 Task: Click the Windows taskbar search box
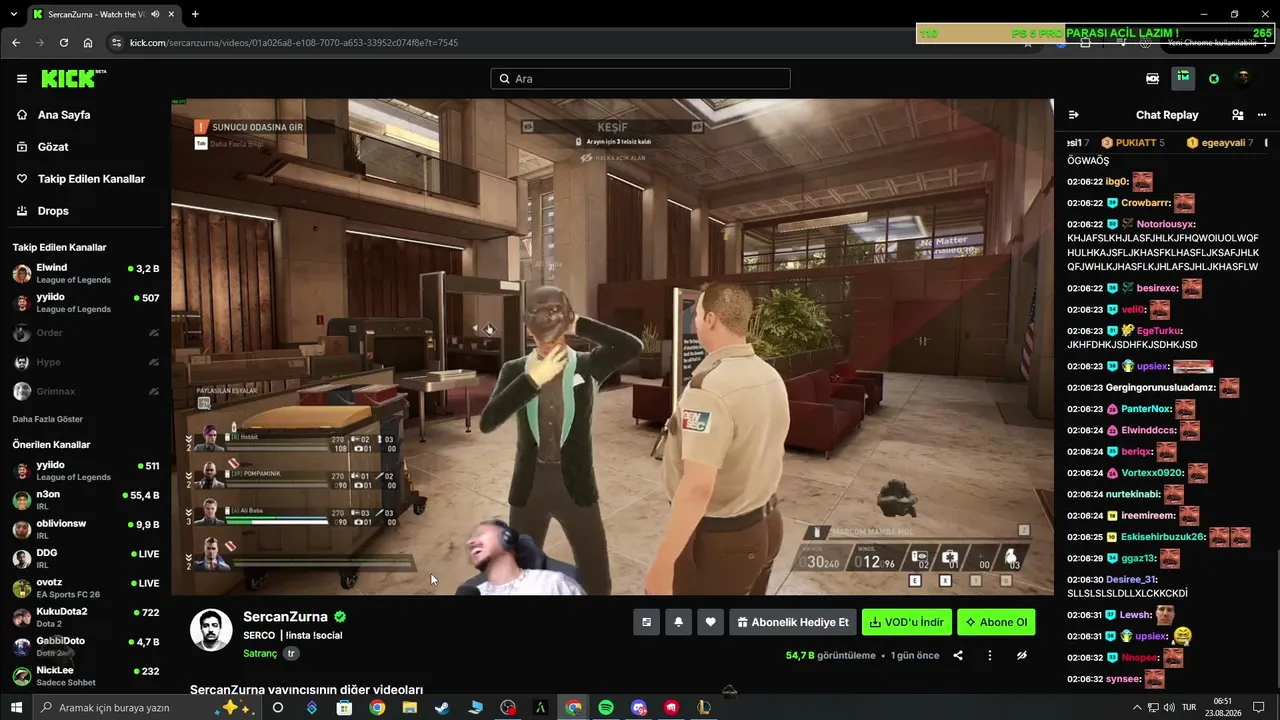point(148,708)
